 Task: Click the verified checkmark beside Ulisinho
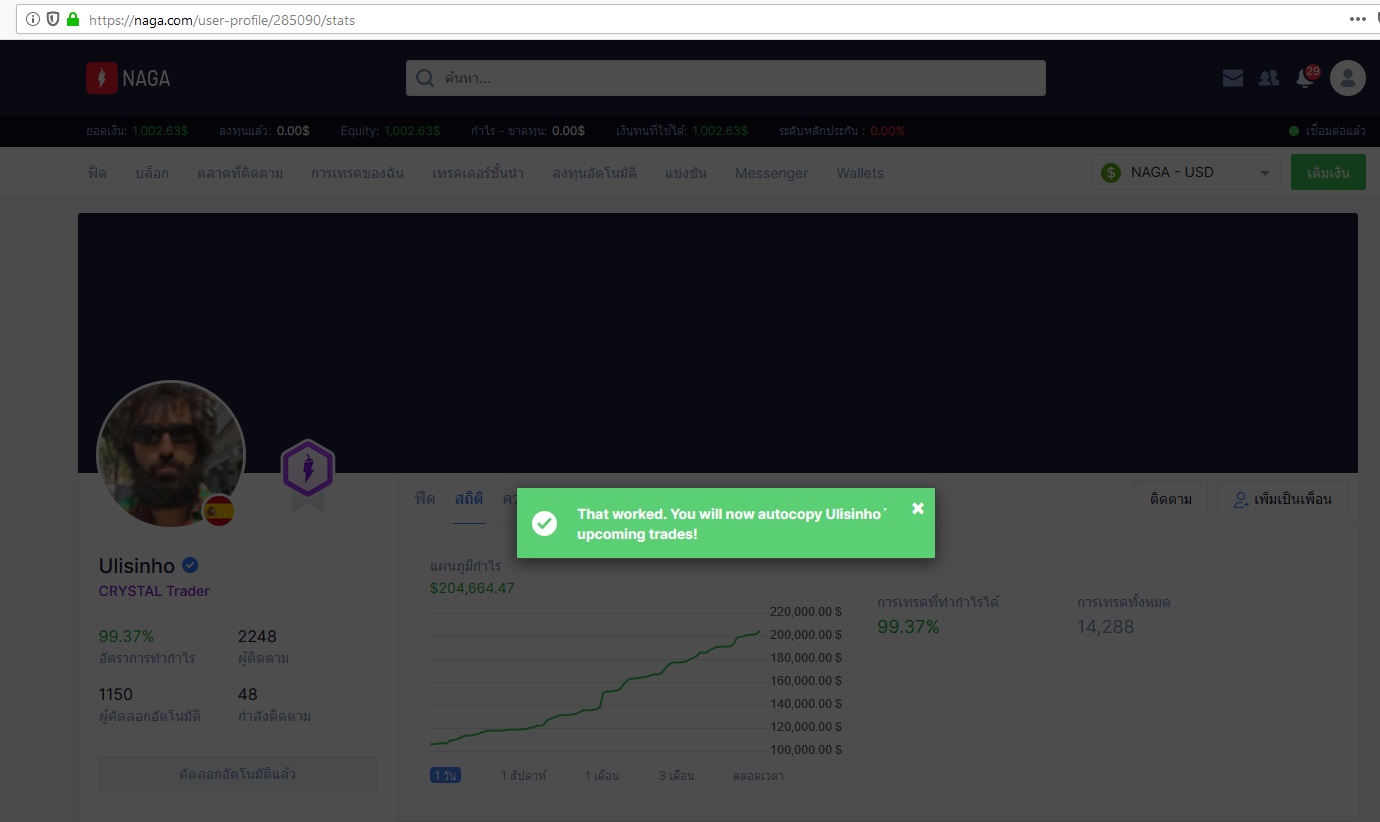[x=190, y=566]
